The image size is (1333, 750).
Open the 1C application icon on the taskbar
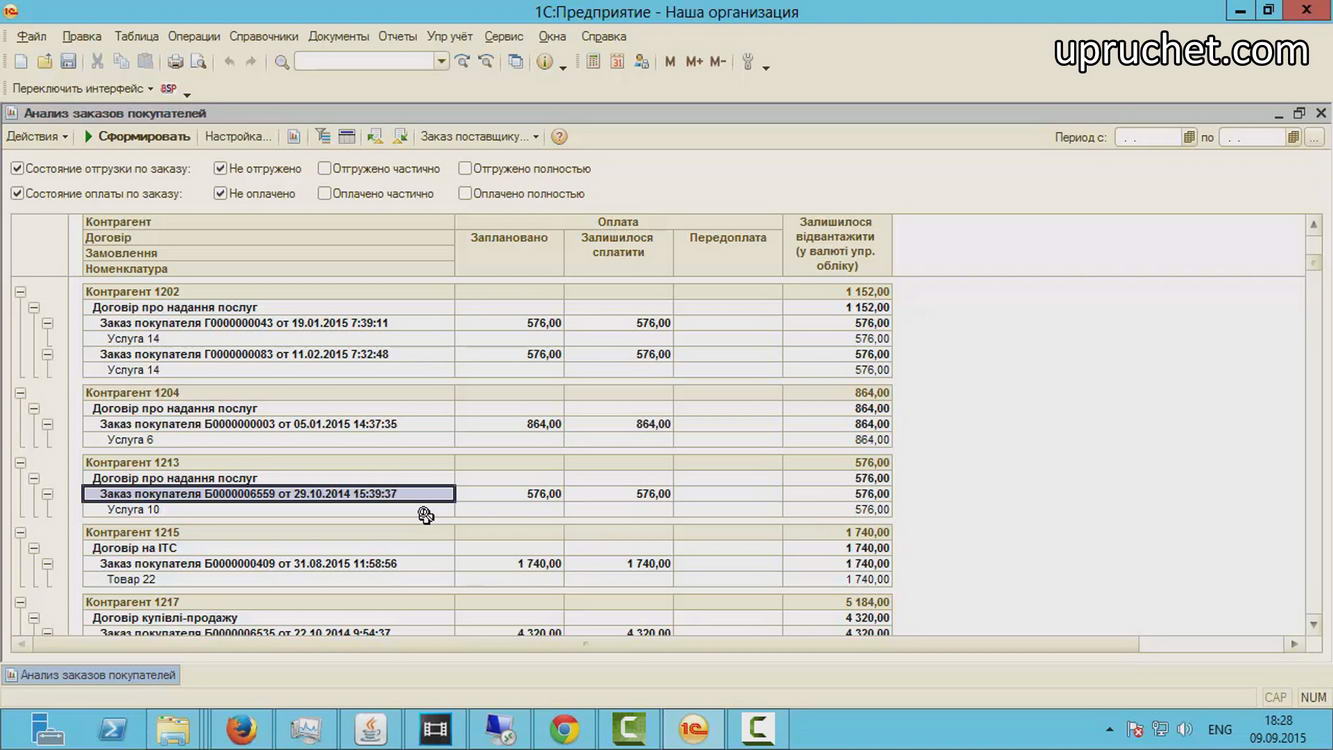click(693, 729)
